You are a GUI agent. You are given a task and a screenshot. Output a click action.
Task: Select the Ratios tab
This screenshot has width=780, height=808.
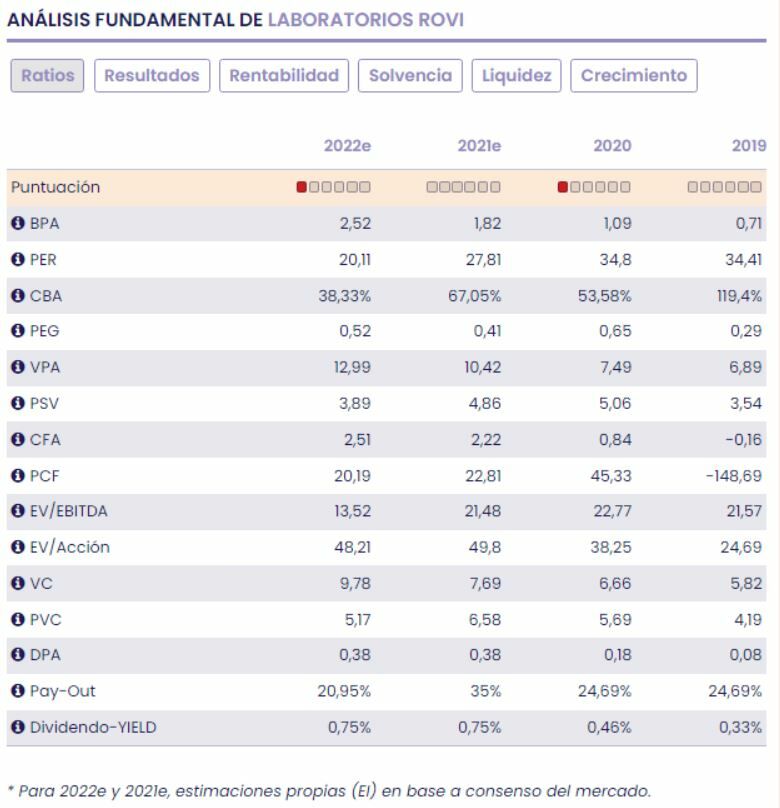coord(48,76)
